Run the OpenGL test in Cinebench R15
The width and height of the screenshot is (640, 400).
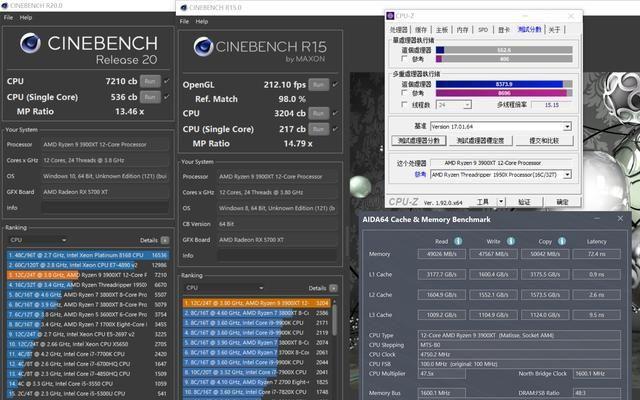tap(319, 84)
